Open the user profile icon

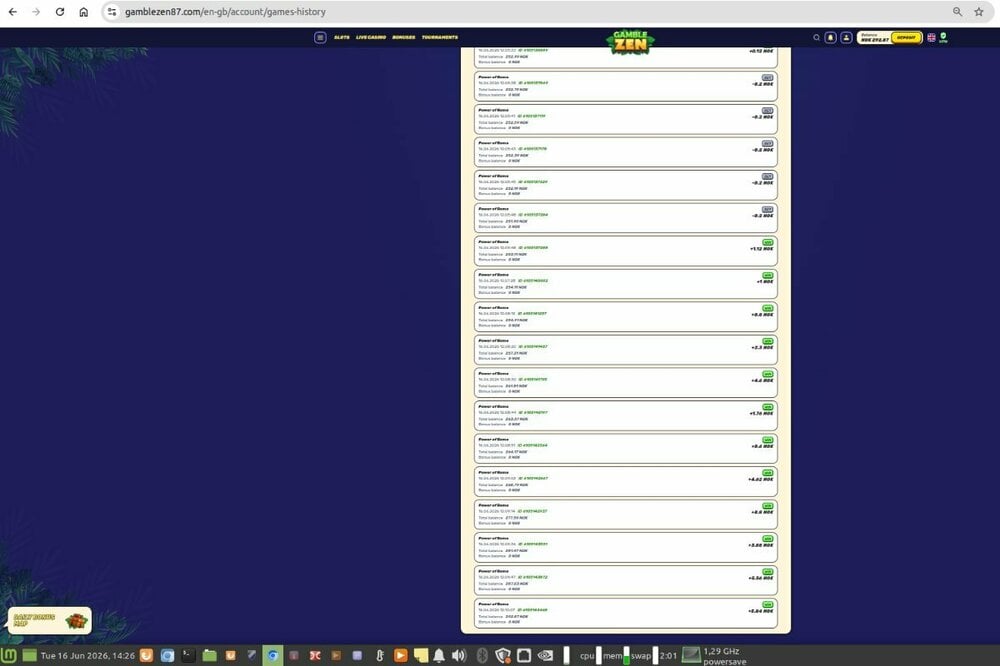(x=846, y=38)
